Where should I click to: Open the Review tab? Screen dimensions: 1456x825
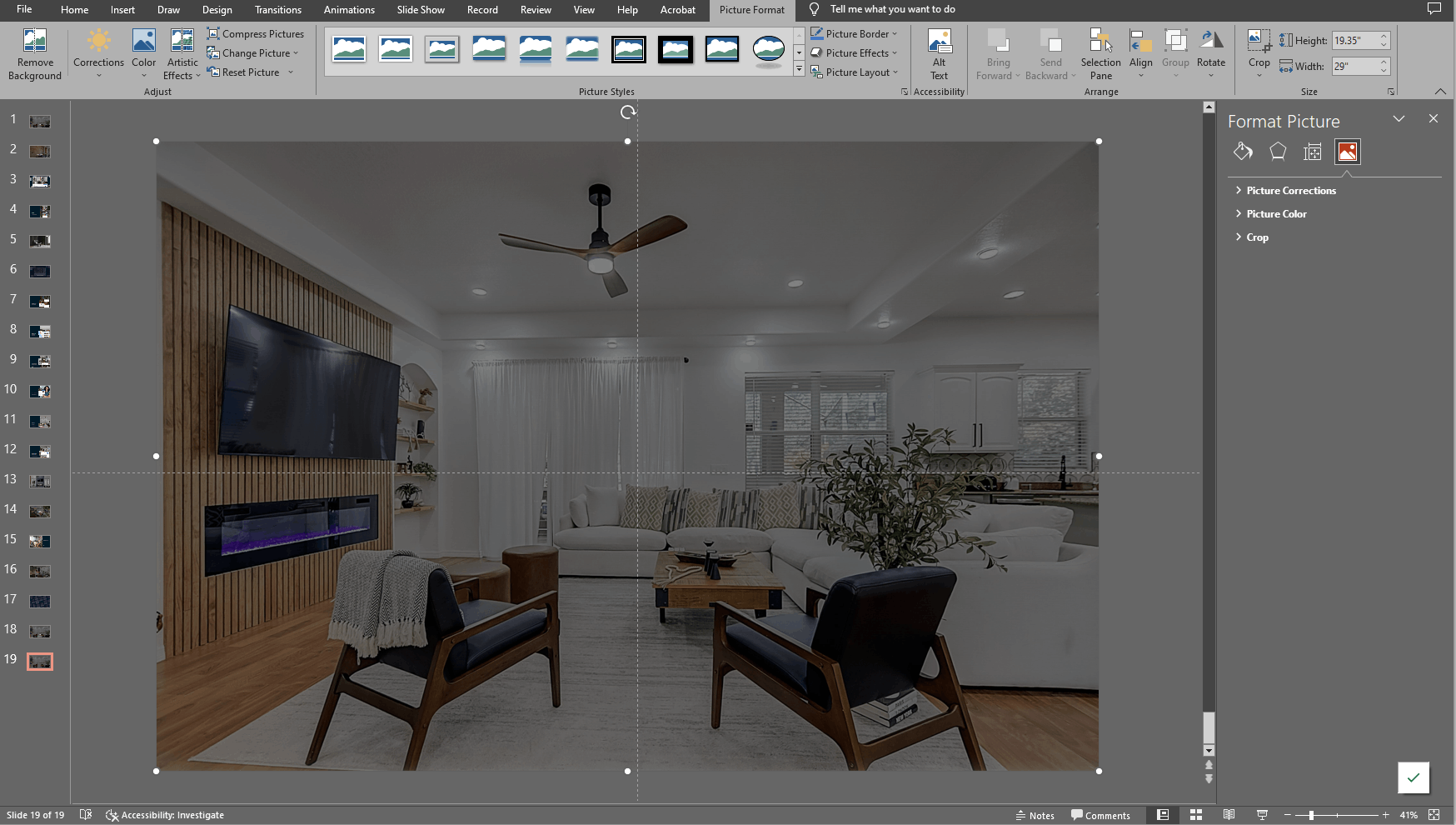(x=536, y=9)
